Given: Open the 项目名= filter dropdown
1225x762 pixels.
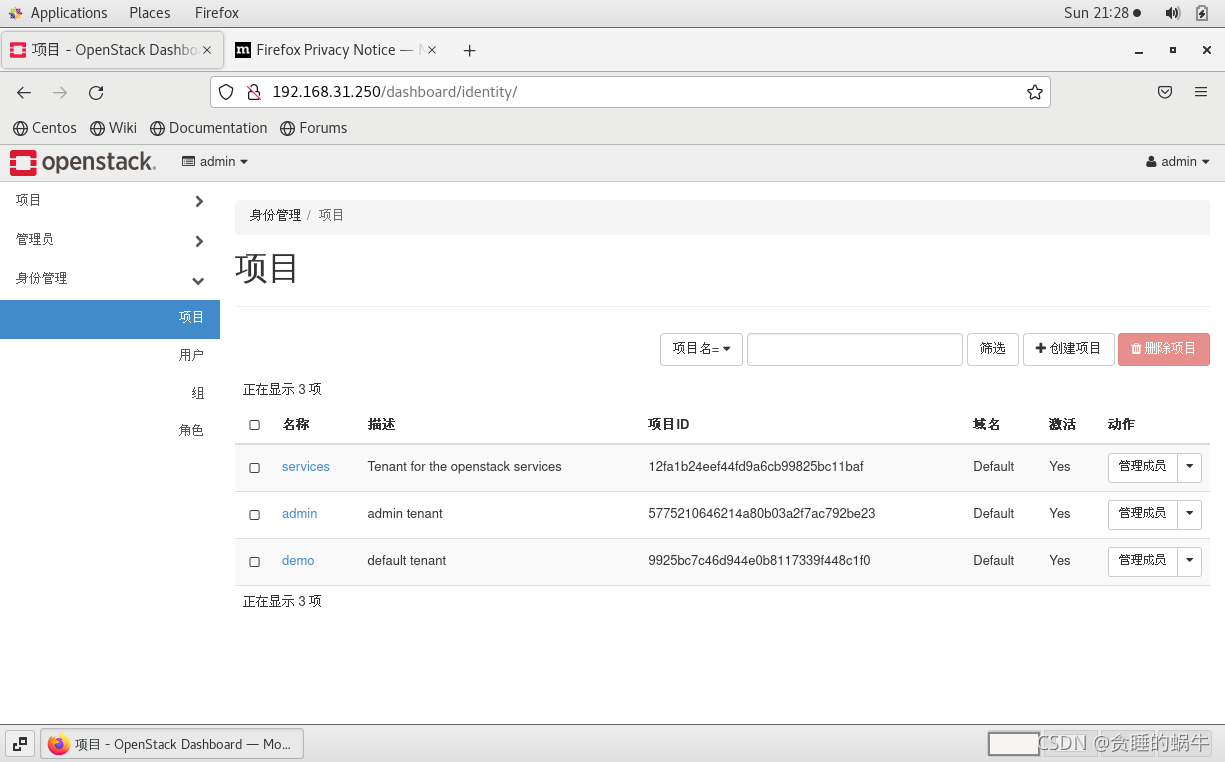Looking at the screenshot, I should [701, 349].
